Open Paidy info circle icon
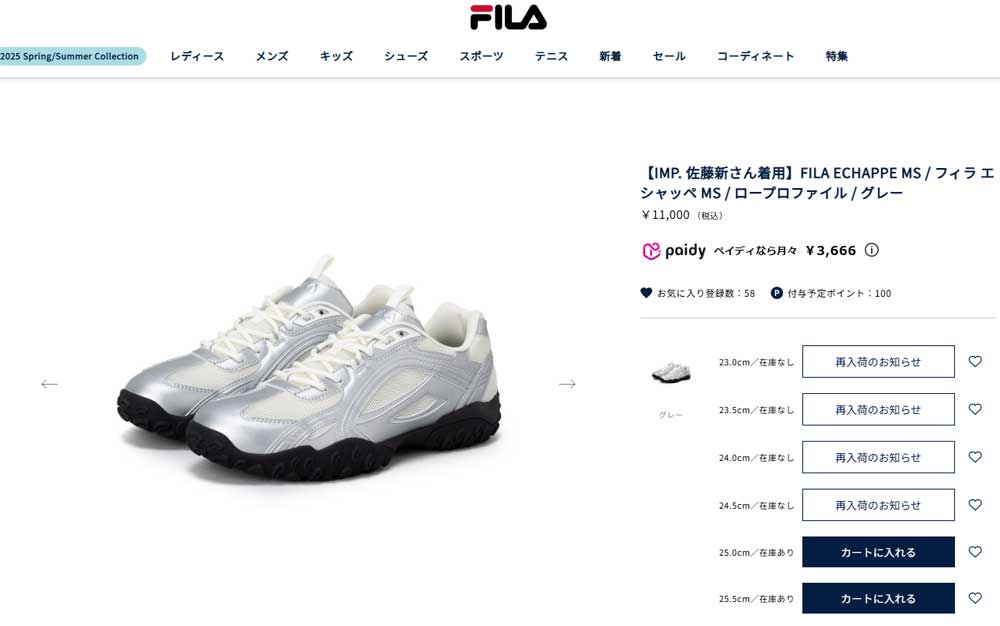The height and width of the screenshot is (626, 1000). pyautogui.click(x=871, y=250)
